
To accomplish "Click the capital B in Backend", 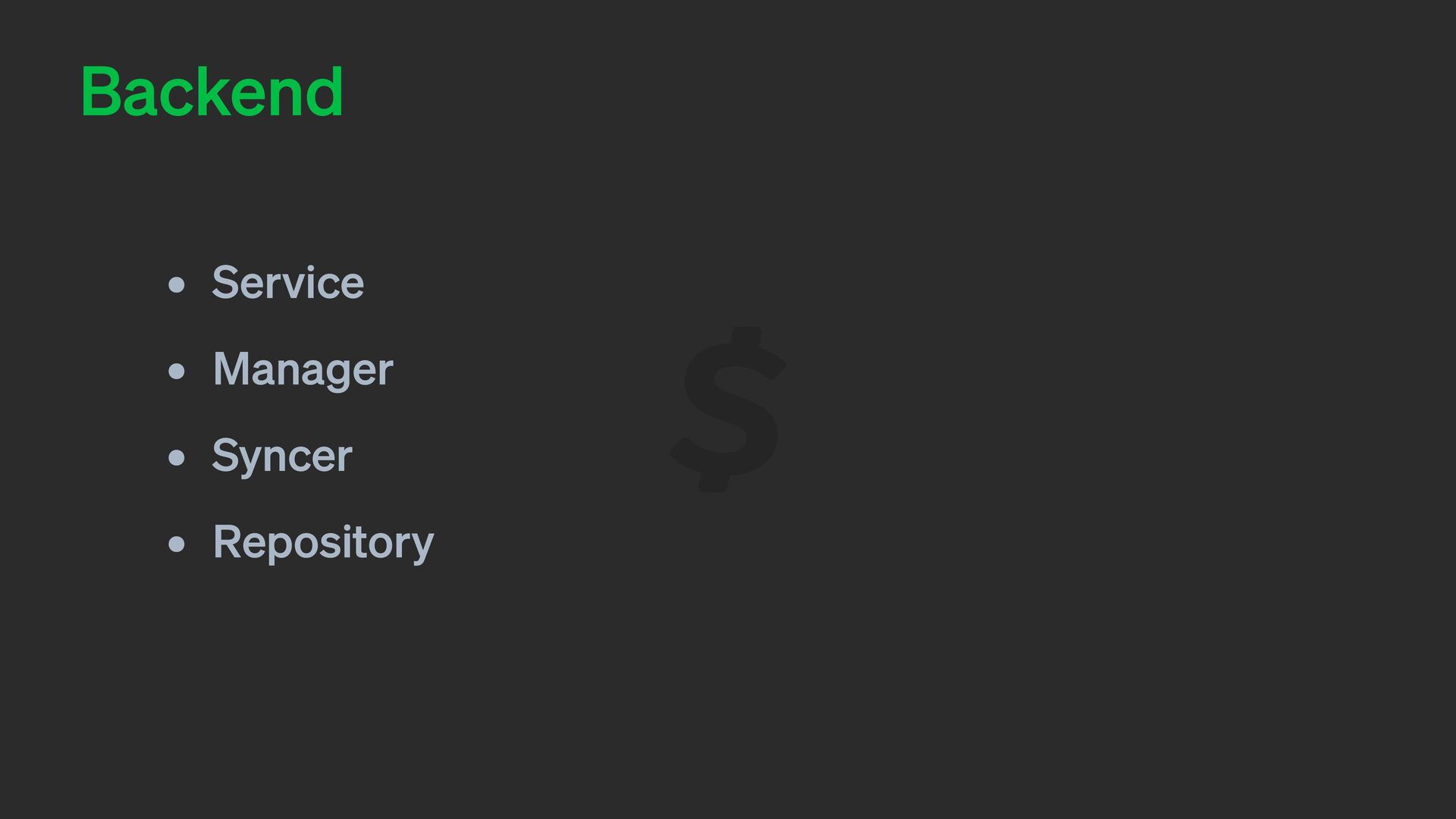I will click(101, 93).
